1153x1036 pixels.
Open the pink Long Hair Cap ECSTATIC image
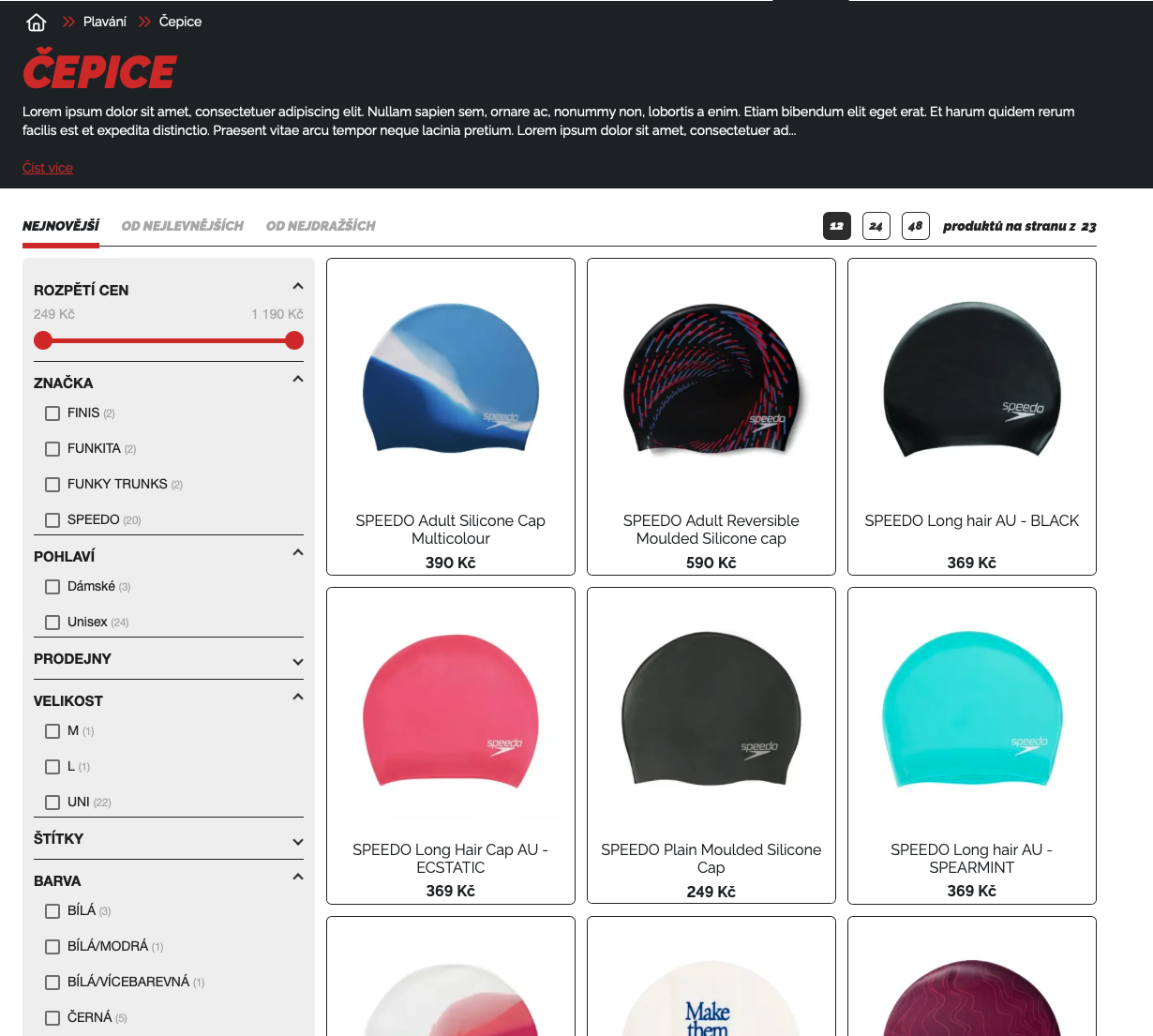click(x=451, y=710)
